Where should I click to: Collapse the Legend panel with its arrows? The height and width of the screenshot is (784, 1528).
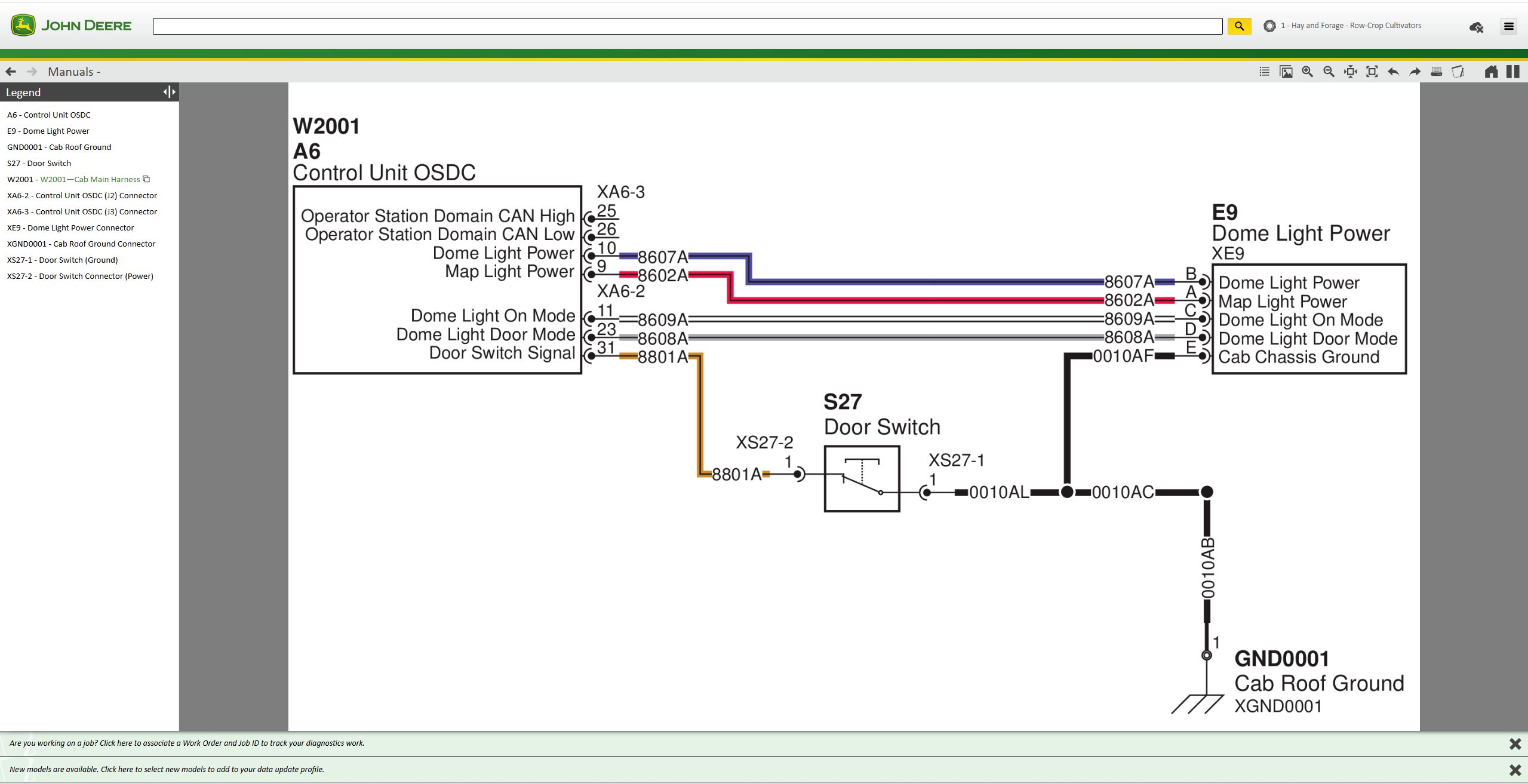[168, 91]
